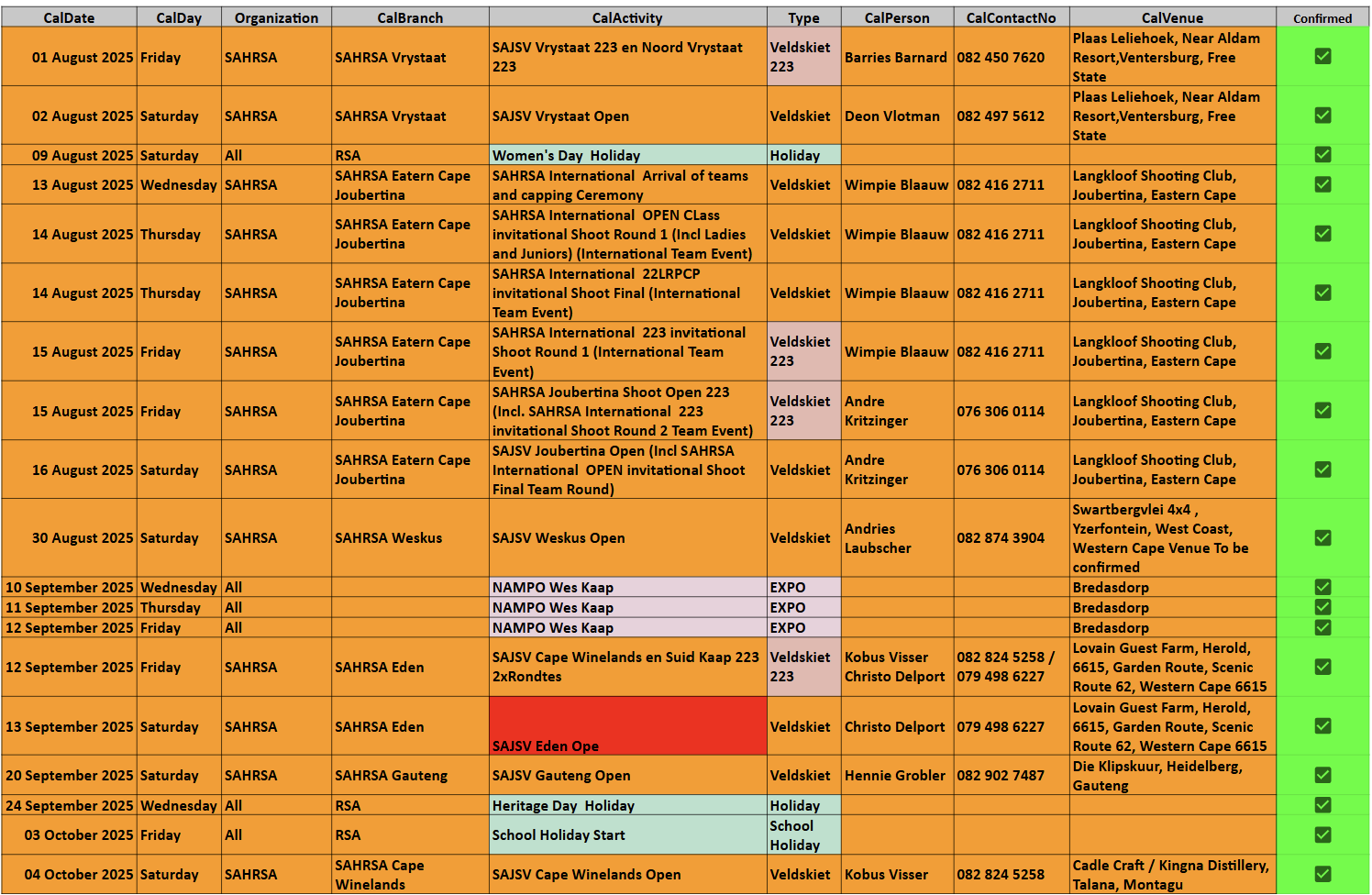Click the 'SAJSV Vrystaat Open' cell
The image size is (1372, 895).
pos(627,116)
